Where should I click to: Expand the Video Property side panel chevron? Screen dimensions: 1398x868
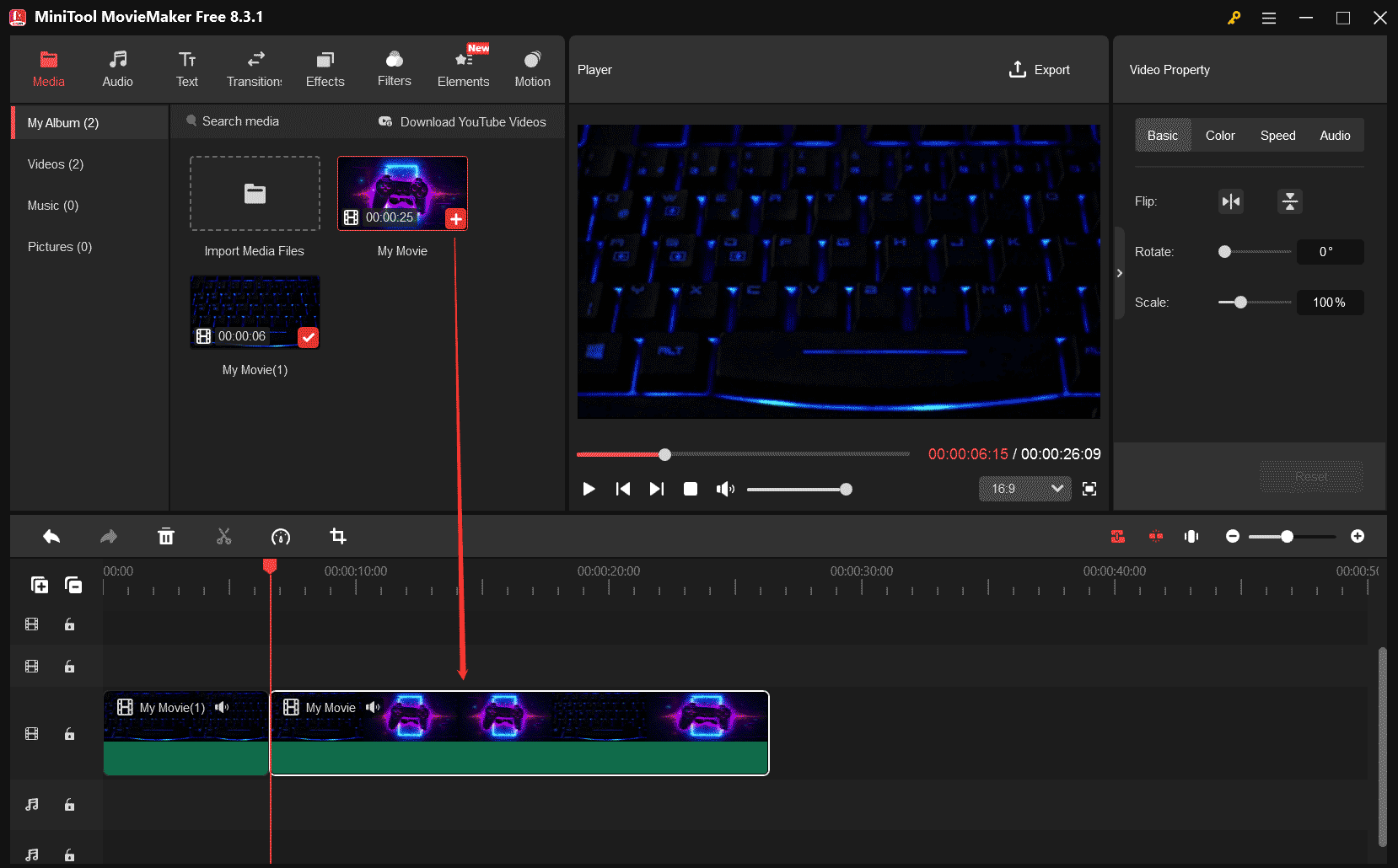tap(1119, 272)
